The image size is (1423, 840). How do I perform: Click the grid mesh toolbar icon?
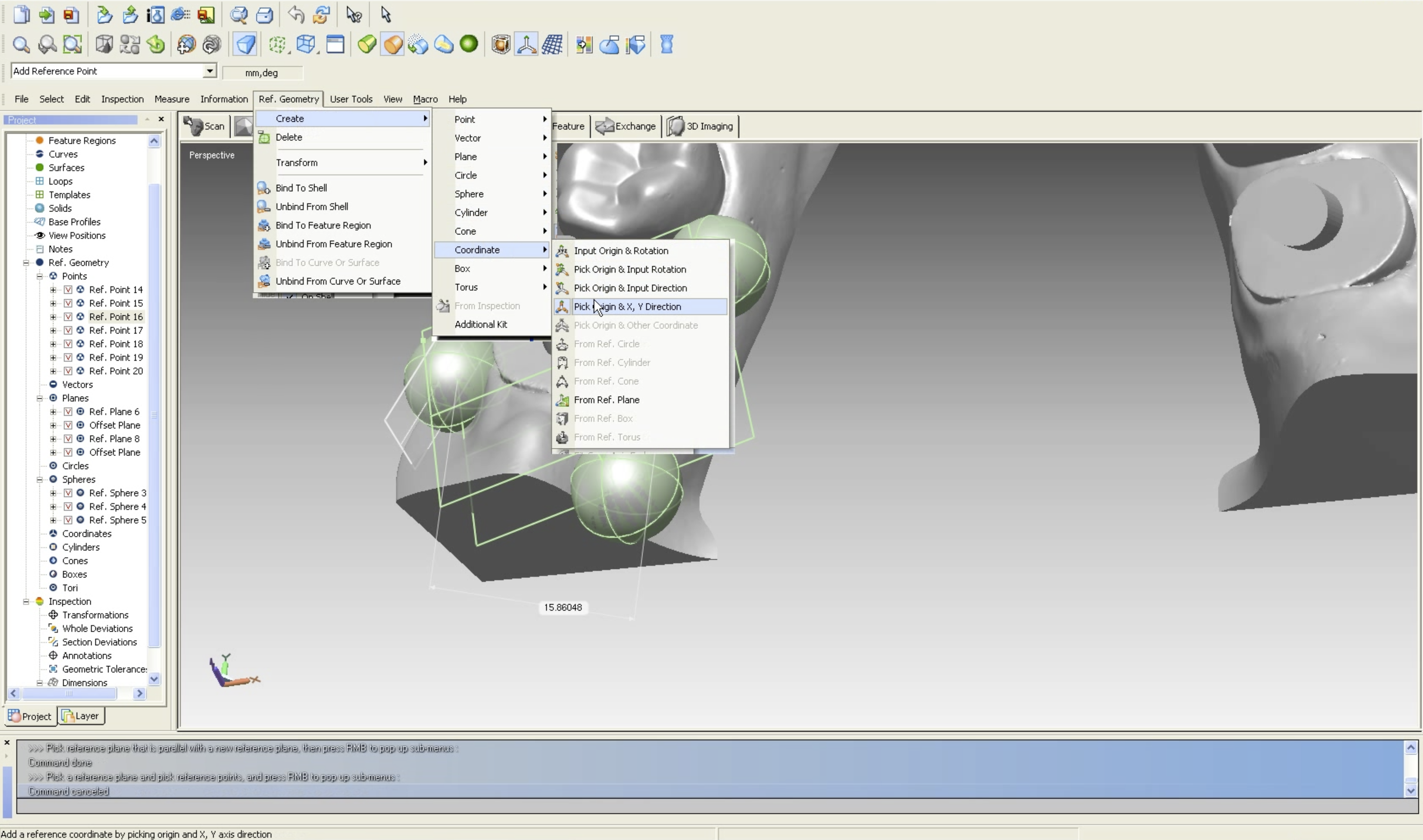(x=552, y=44)
